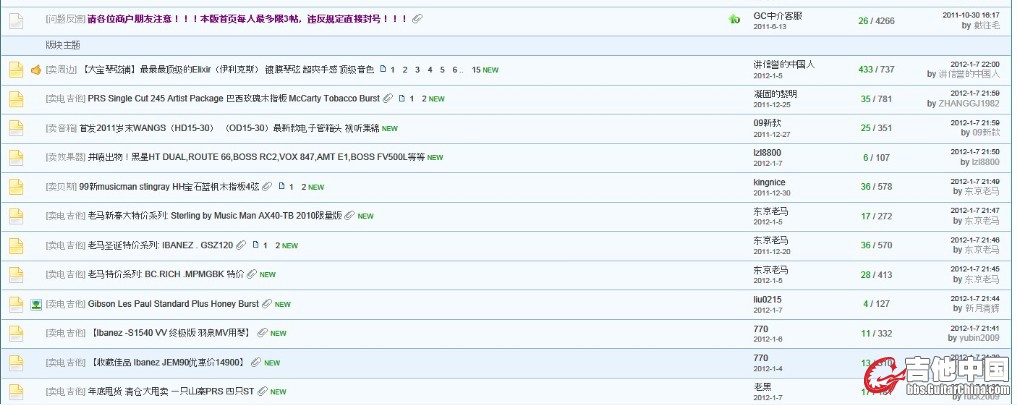1017x405 pixels.
Task: Go to page 2 of the musicman stingray thread
Action: pos(304,187)
